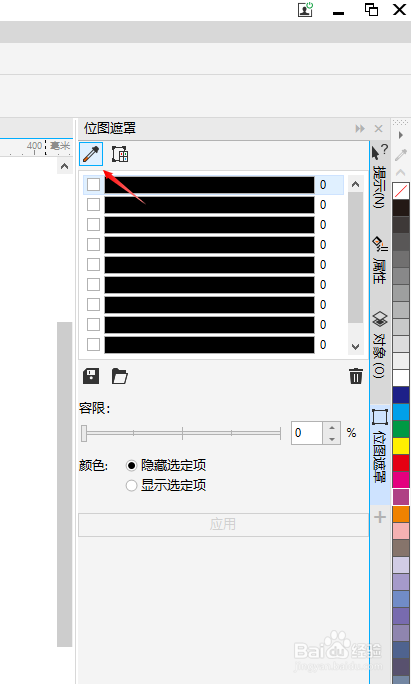
Task: Tick the fifth mask color checkbox
Action: coord(93,265)
